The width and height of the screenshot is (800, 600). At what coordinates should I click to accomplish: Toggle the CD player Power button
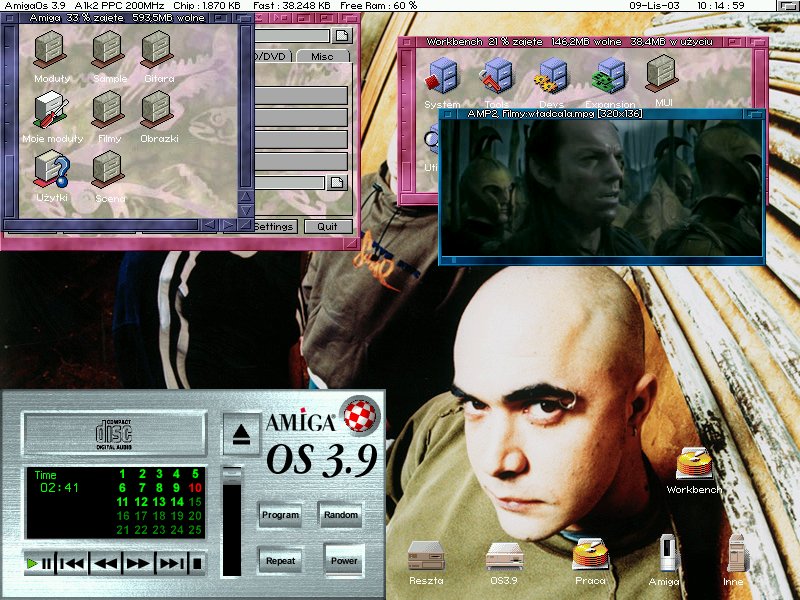pyautogui.click(x=344, y=561)
